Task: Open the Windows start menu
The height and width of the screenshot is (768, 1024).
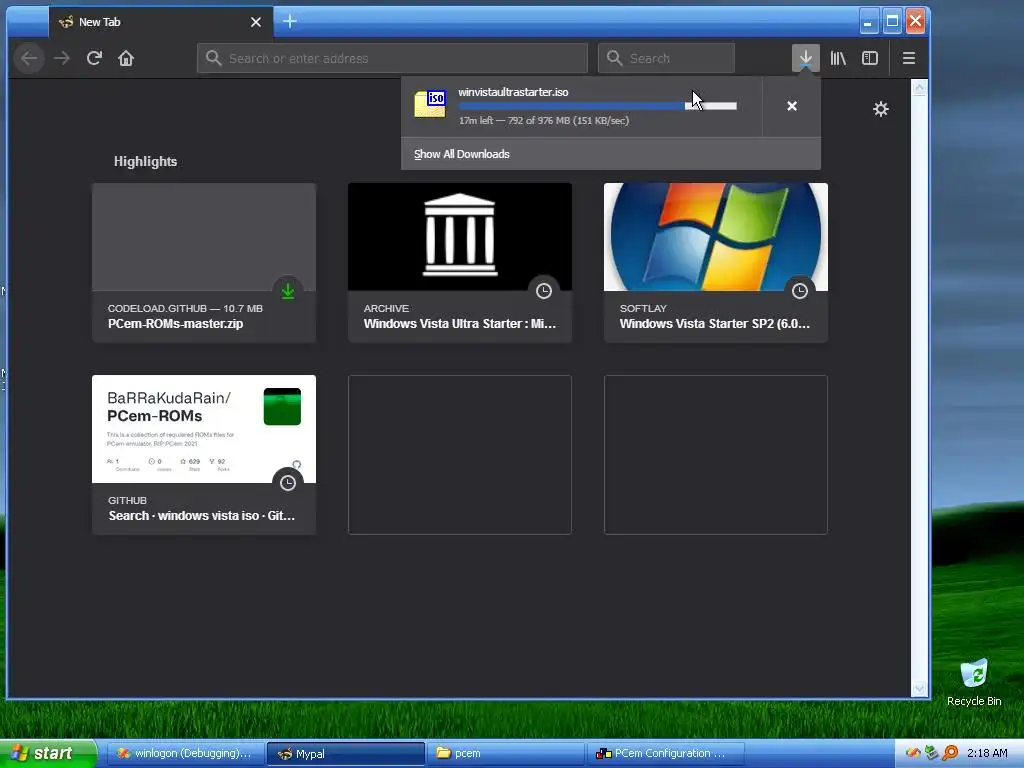Action: pyautogui.click(x=48, y=753)
